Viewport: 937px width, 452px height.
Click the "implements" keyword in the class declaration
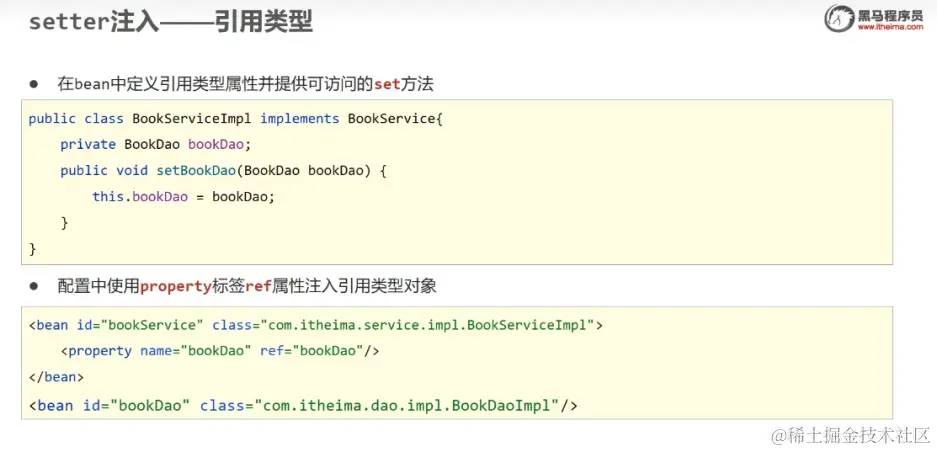point(300,119)
